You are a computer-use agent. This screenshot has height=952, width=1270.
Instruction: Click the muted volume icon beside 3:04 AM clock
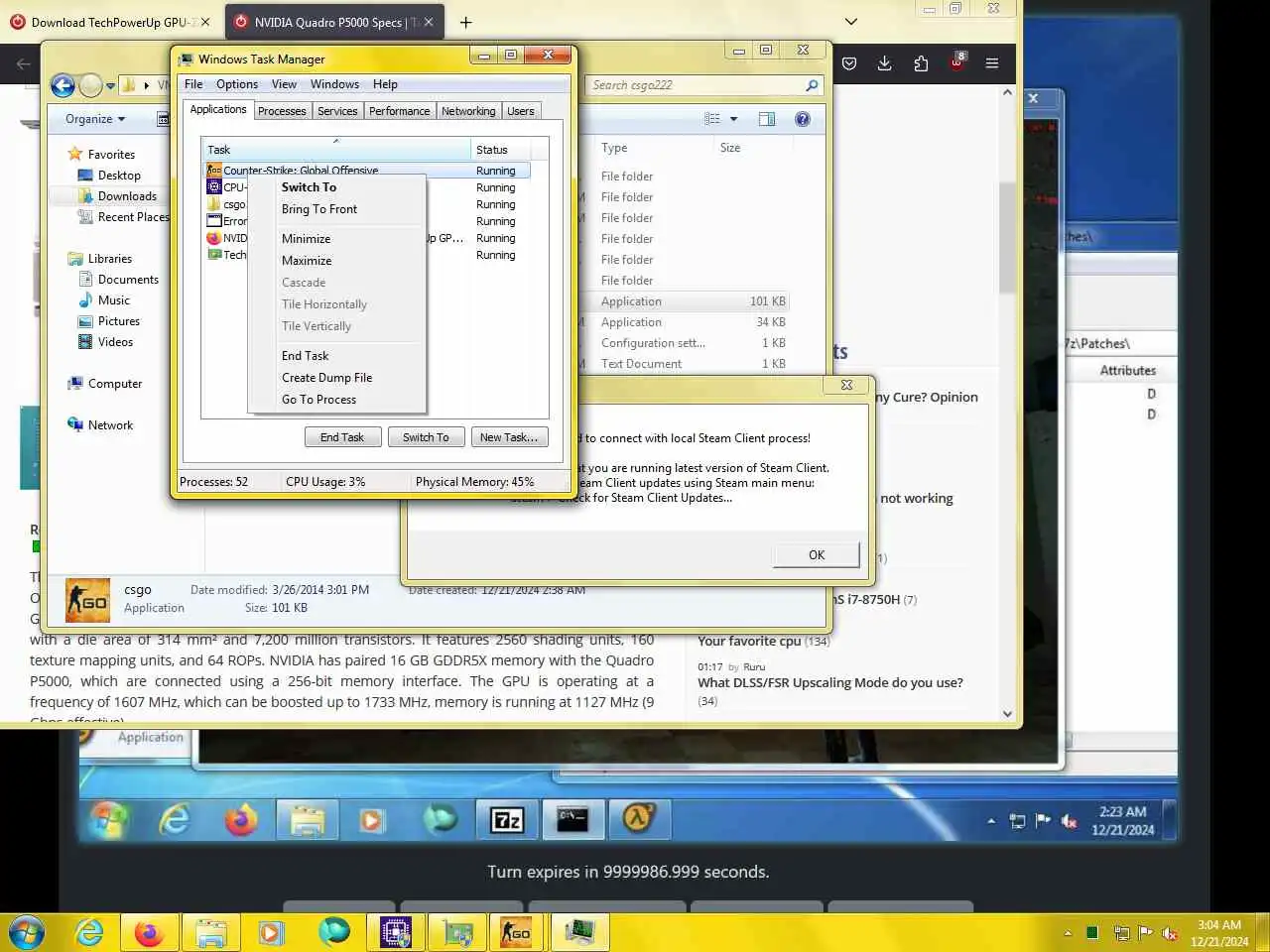[x=1170, y=933]
